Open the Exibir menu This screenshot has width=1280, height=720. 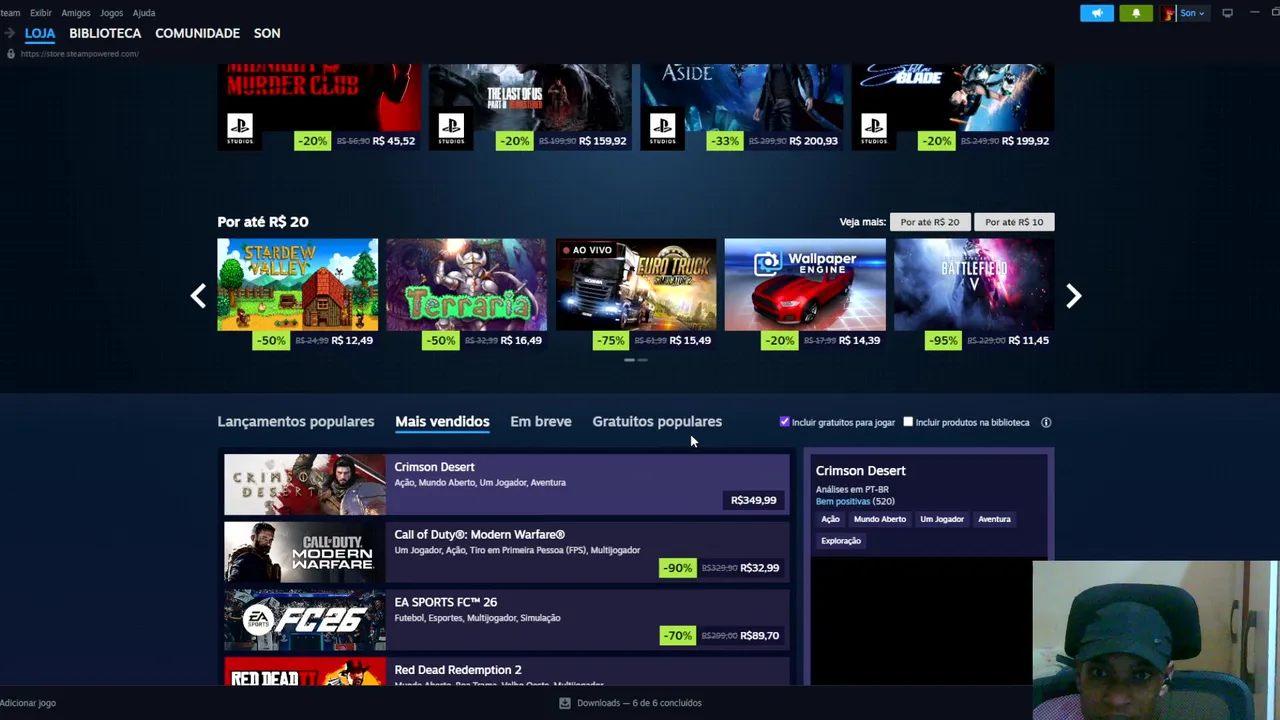click(41, 13)
